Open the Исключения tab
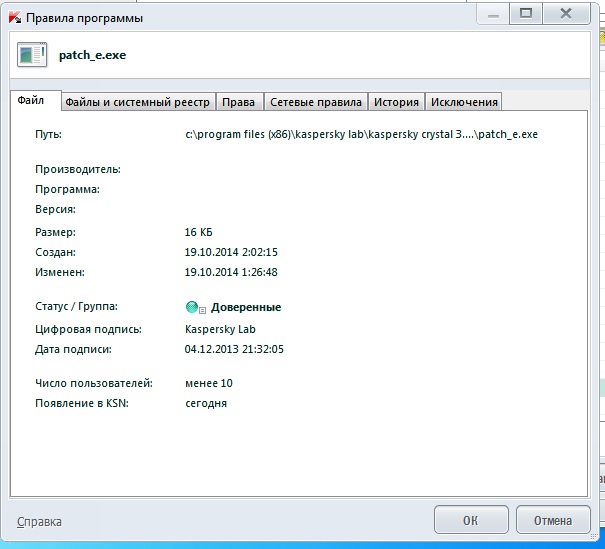The image size is (605, 549). [463, 102]
